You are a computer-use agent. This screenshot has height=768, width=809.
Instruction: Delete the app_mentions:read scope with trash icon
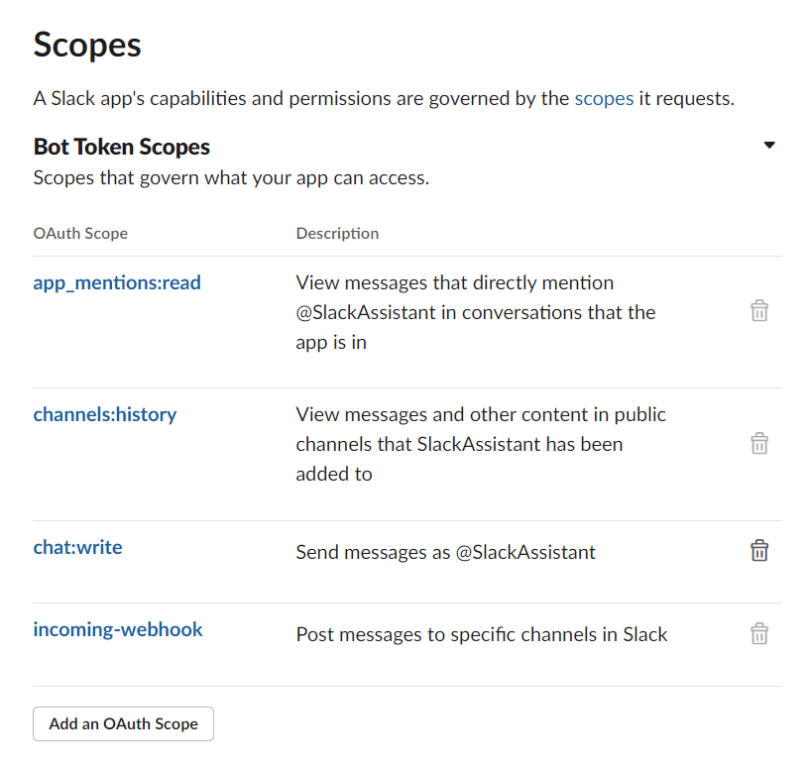coord(759,311)
